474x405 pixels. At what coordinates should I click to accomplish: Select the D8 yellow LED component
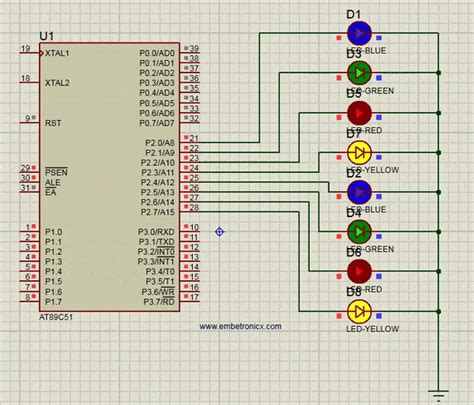point(359,312)
